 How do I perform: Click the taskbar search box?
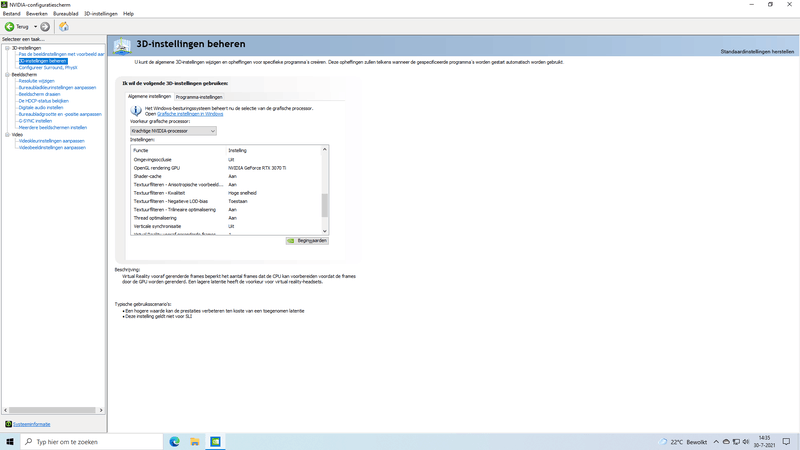[x=92, y=442]
